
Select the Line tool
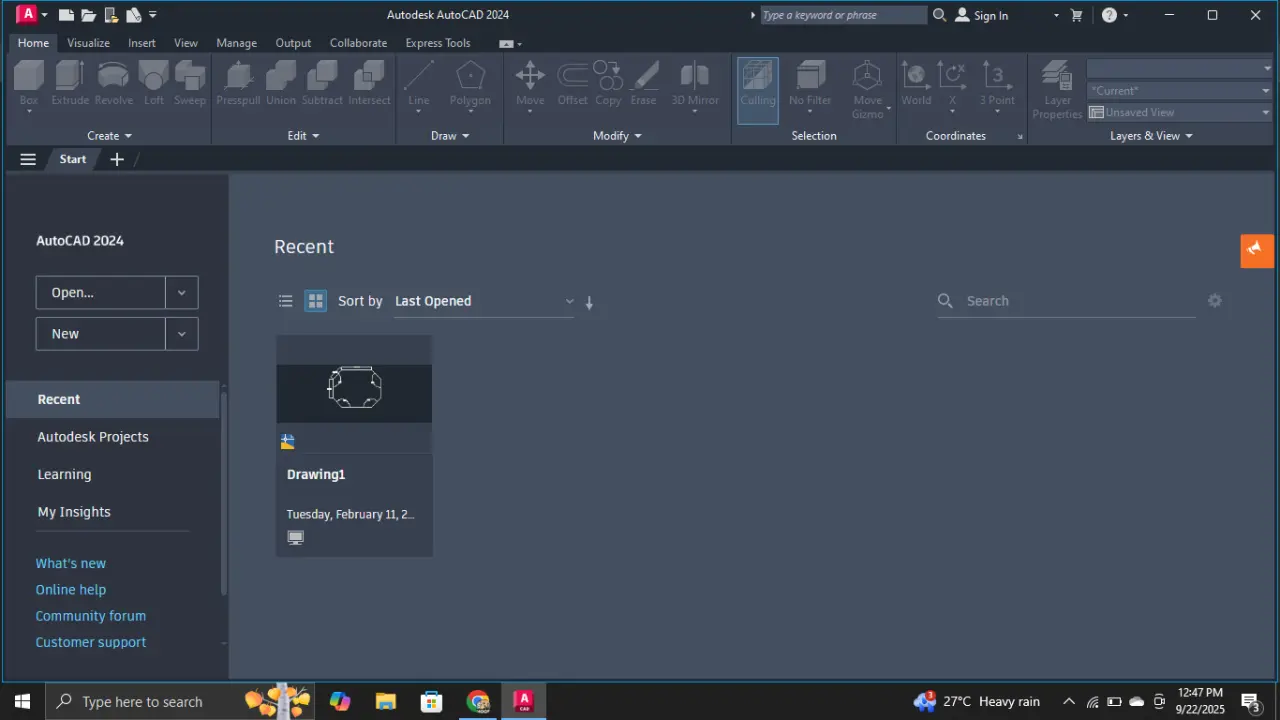[419, 85]
